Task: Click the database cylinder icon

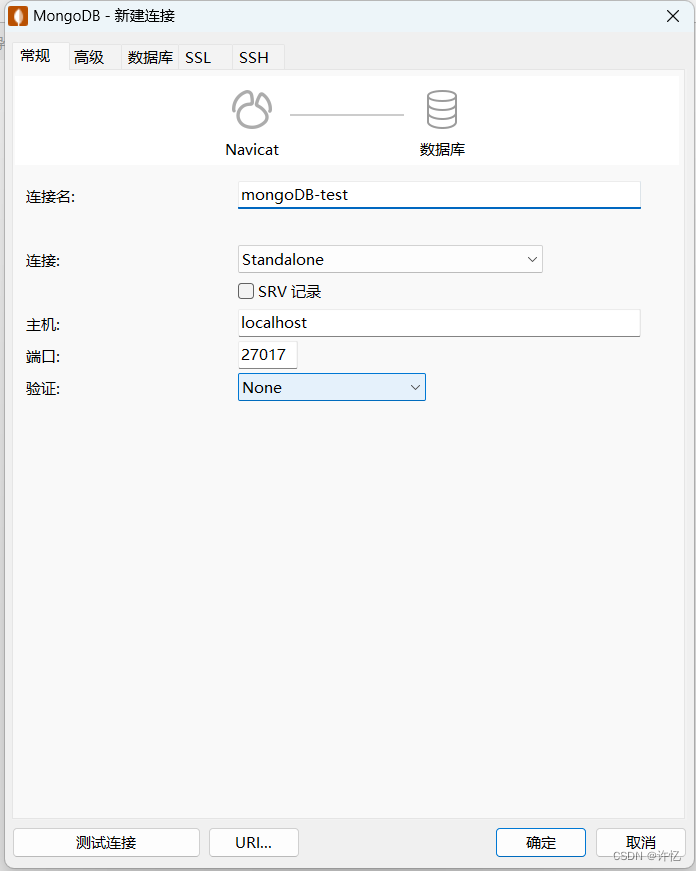Action: point(442,109)
